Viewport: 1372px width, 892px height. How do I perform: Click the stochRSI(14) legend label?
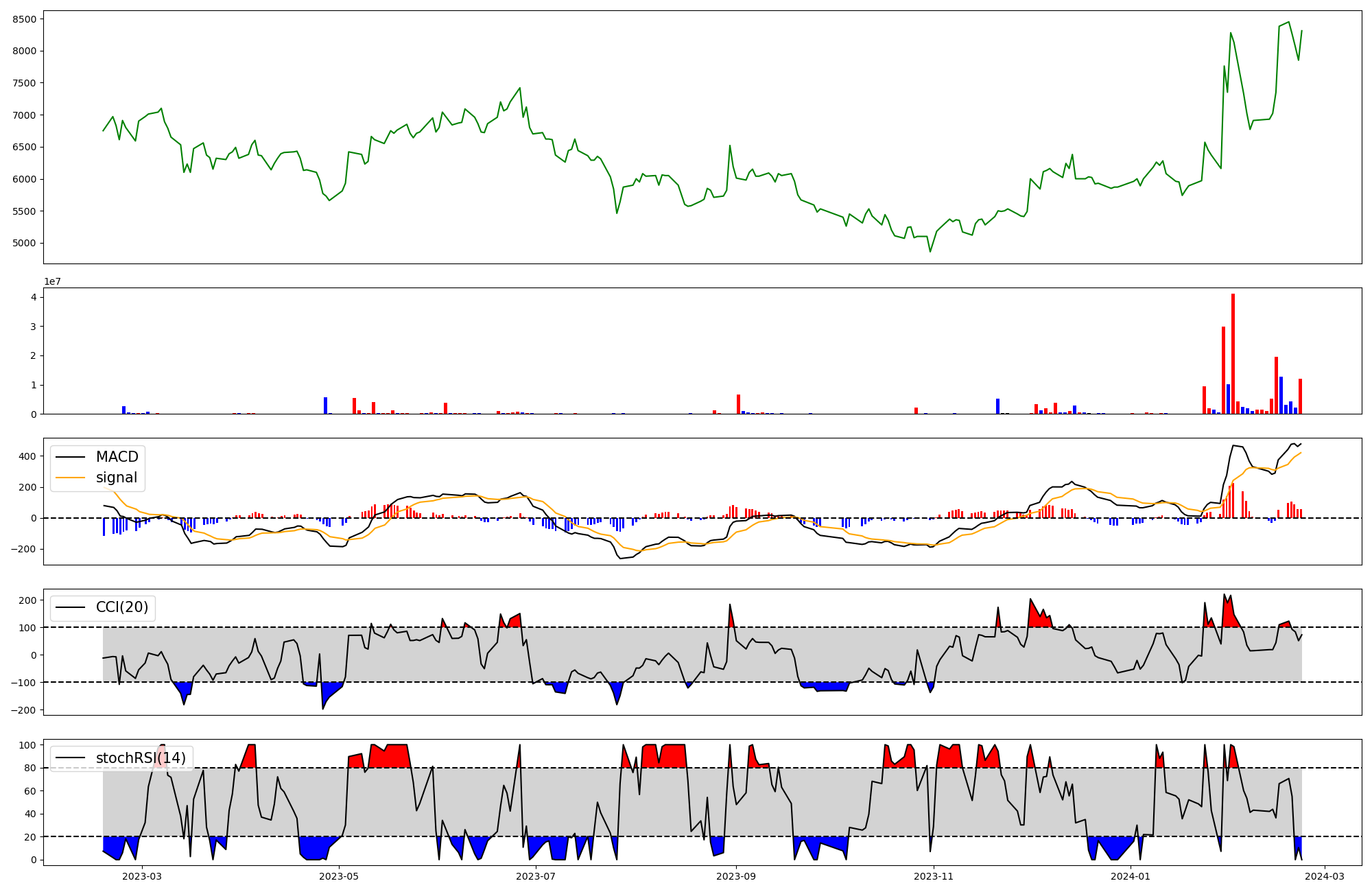(x=141, y=758)
